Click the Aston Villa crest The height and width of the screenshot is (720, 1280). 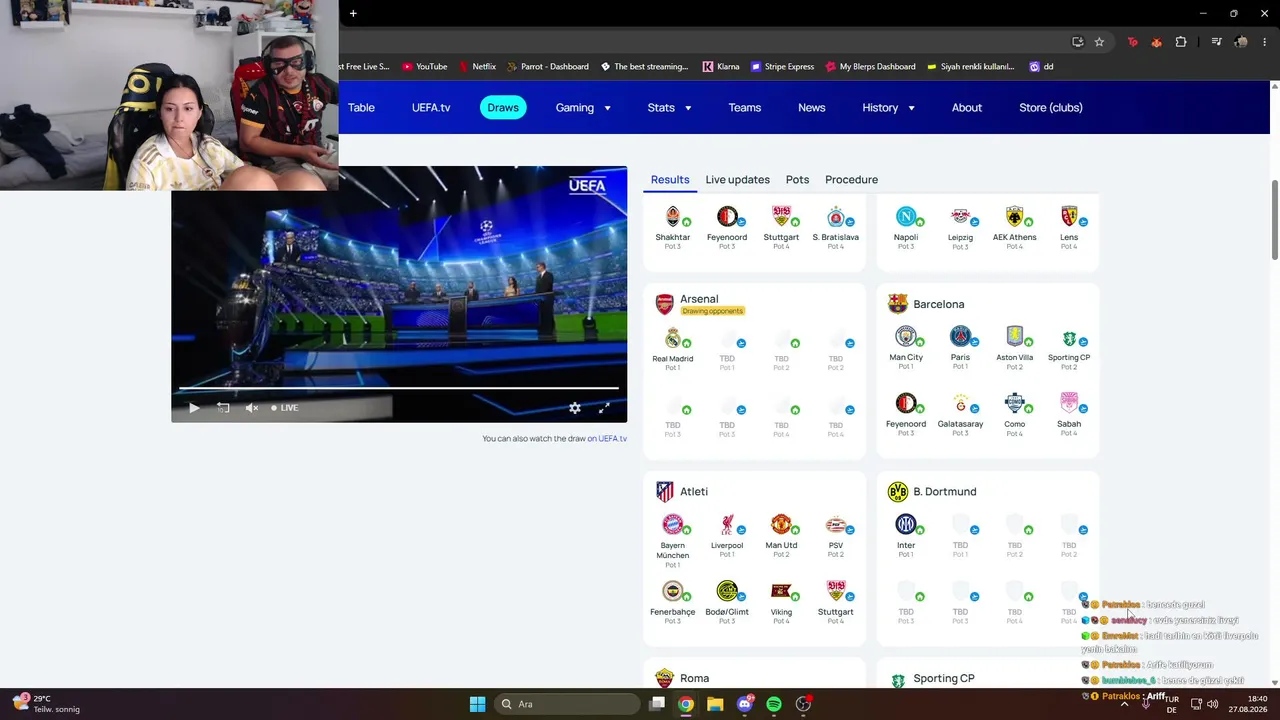[1014, 336]
